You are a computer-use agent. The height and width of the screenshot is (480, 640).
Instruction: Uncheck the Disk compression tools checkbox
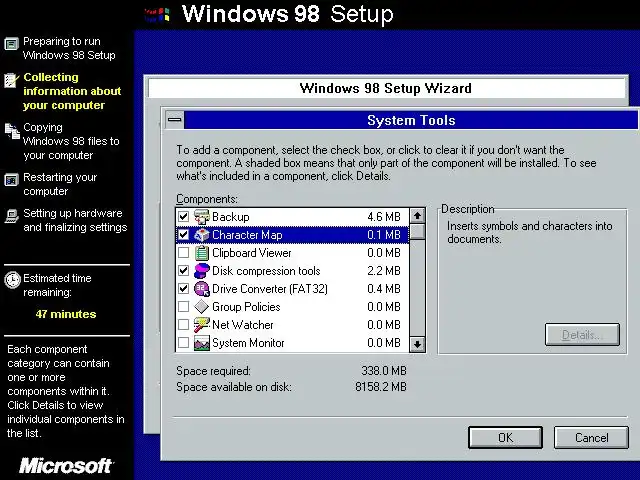pos(184,271)
